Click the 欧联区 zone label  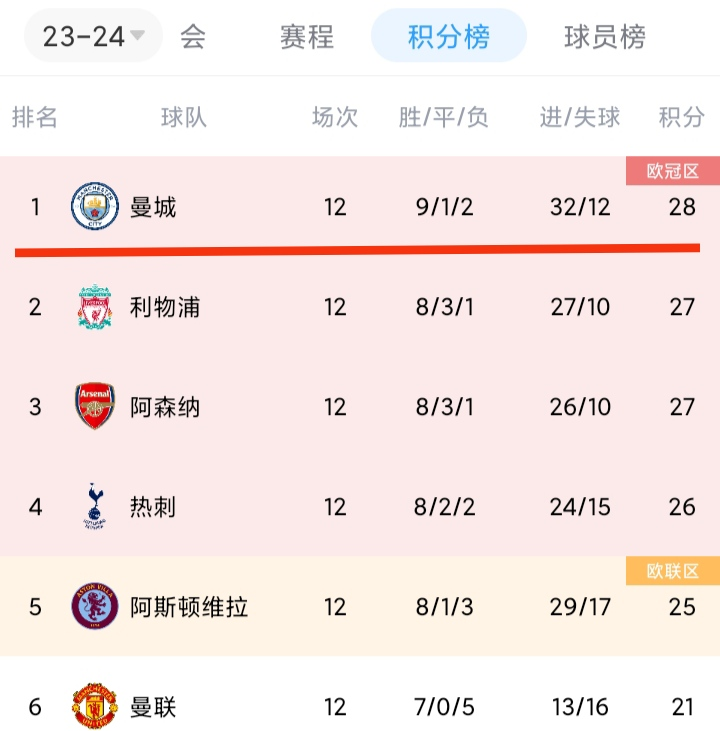[672, 571]
